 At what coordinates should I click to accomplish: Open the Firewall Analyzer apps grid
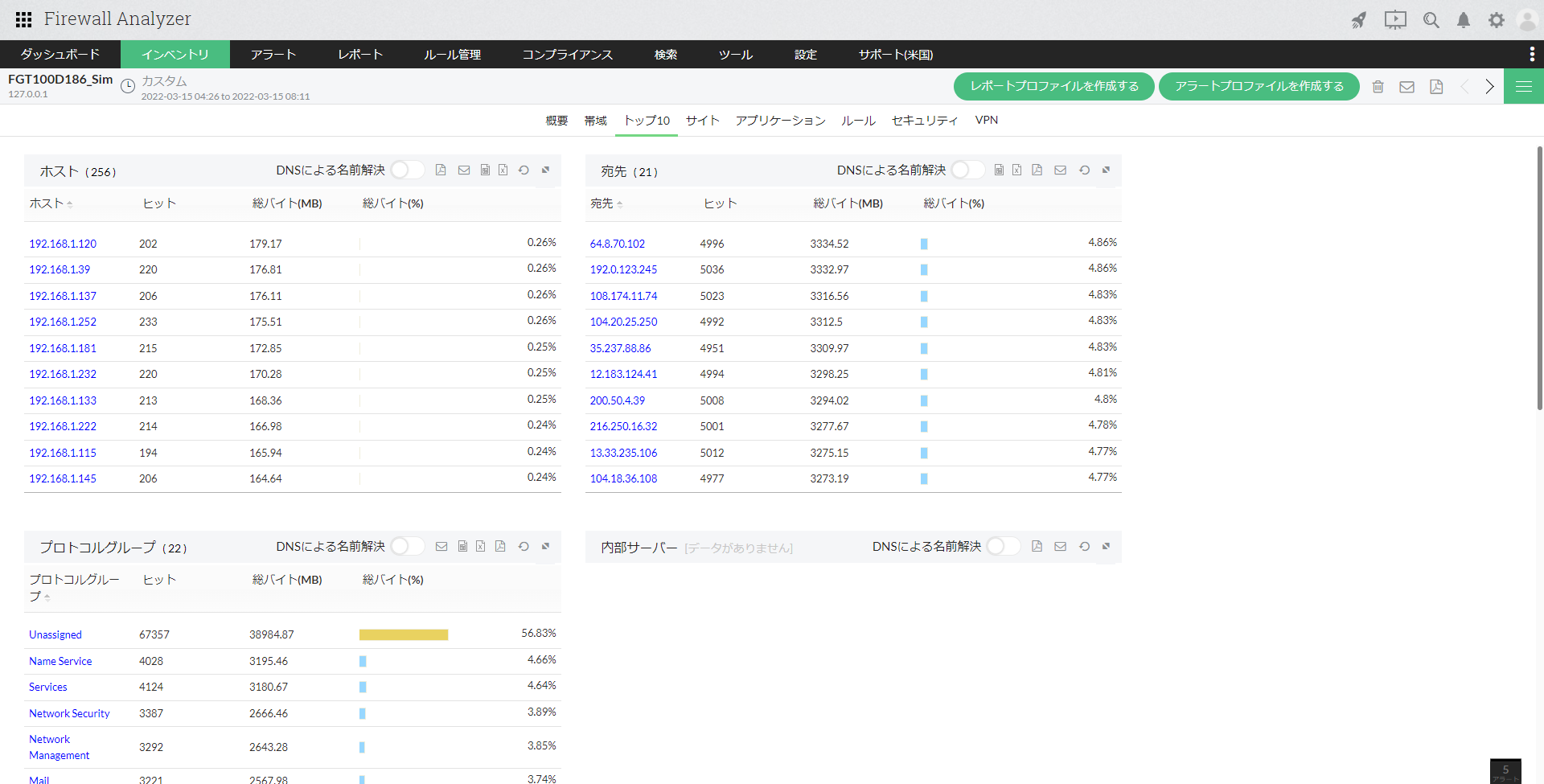pyautogui.click(x=23, y=19)
